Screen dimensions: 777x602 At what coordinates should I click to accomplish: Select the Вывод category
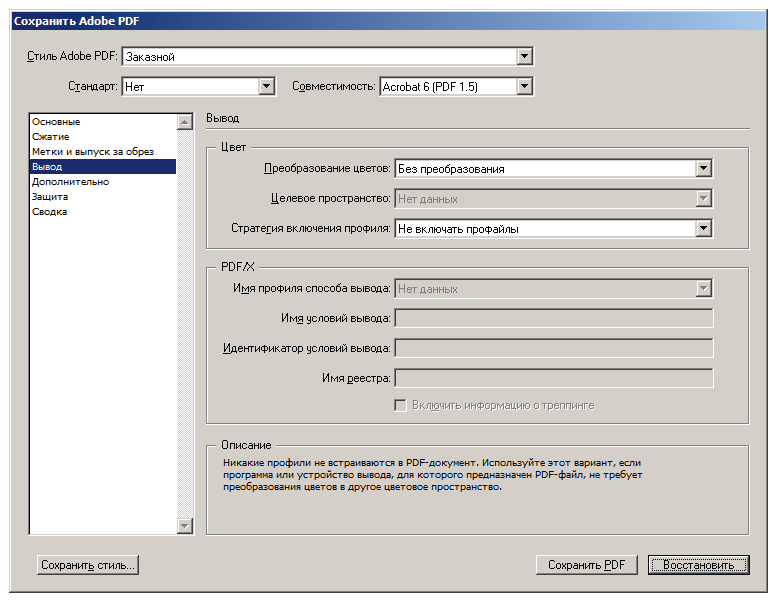[x=103, y=166]
